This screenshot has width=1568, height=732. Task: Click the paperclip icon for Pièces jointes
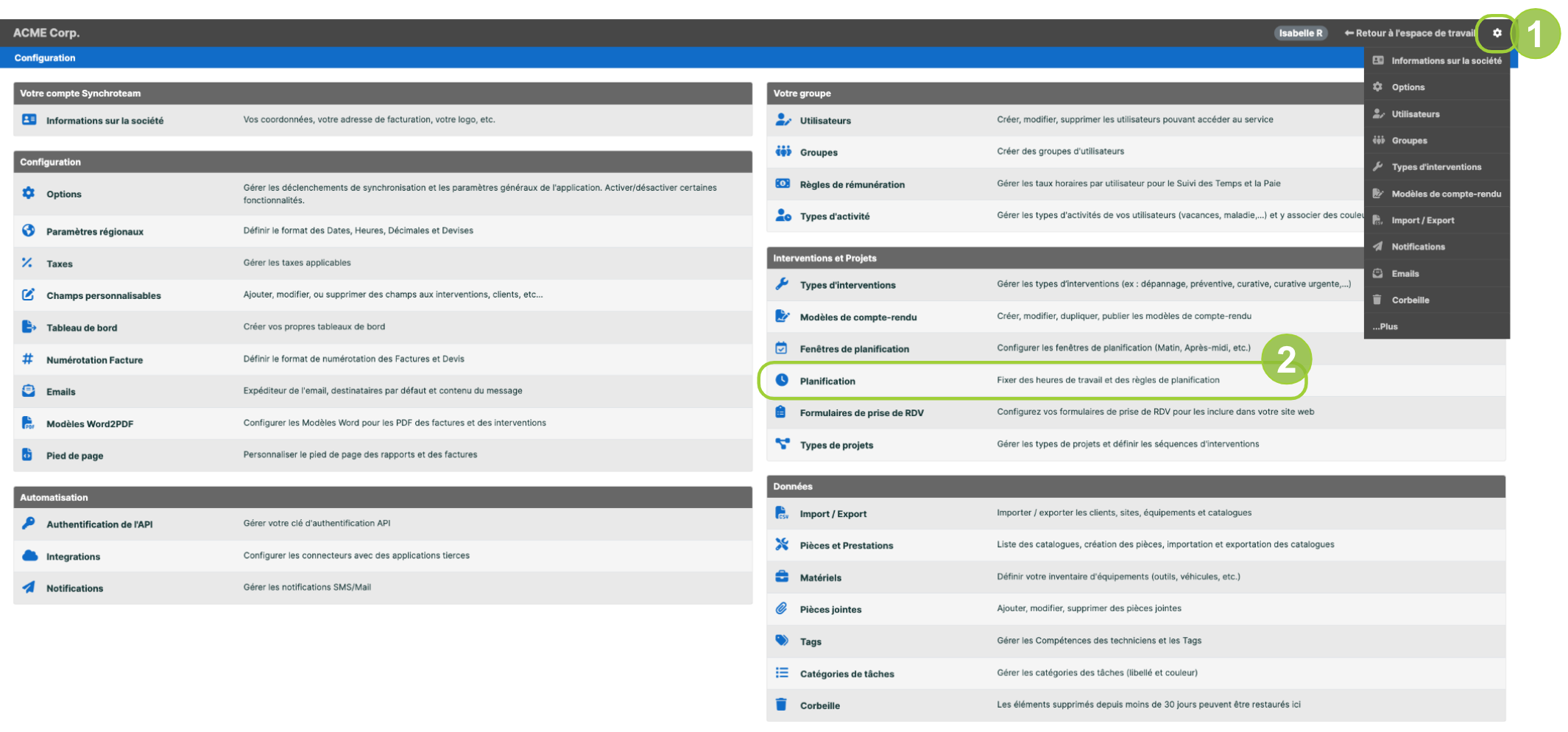[781, 608]
